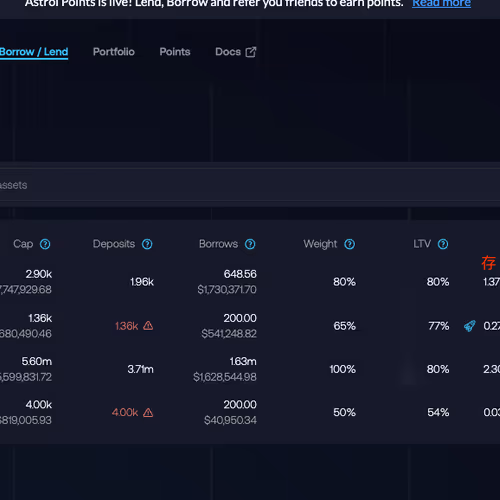
Task: Click warning icon beside 4.00k deposits
Action: pos(148,413)
